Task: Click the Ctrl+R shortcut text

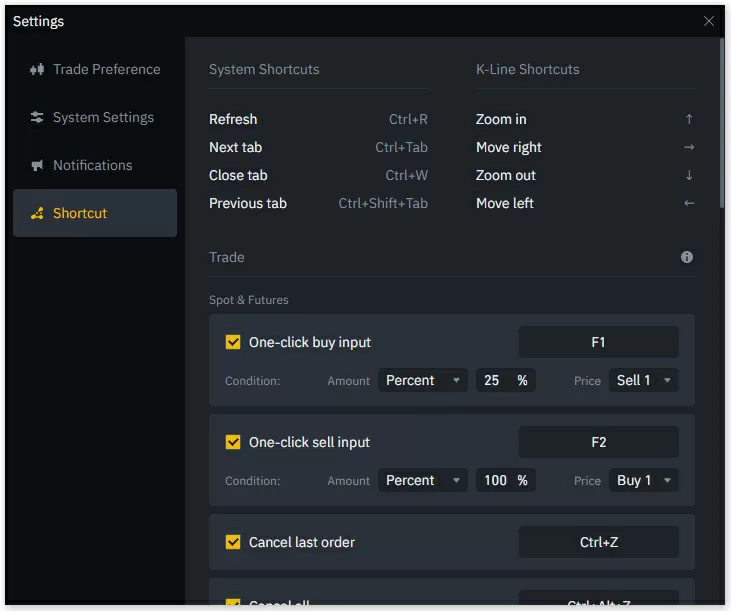Action: [408, 119]
